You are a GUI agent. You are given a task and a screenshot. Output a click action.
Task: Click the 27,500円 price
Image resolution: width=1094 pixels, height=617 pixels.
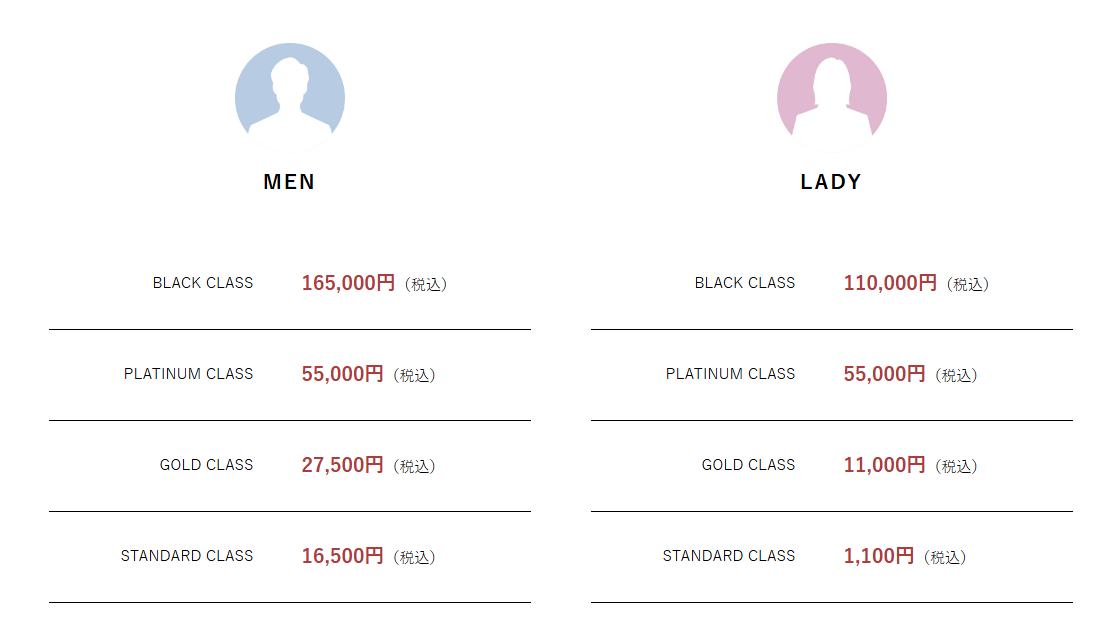coord(342,465)
